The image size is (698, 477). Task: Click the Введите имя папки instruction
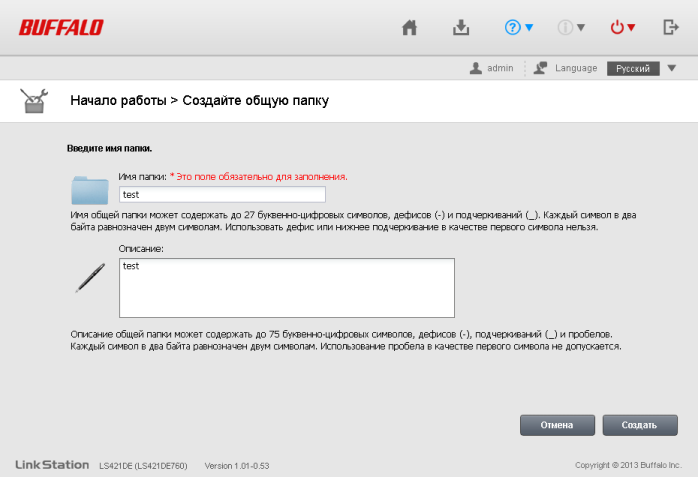click(110, 148)
